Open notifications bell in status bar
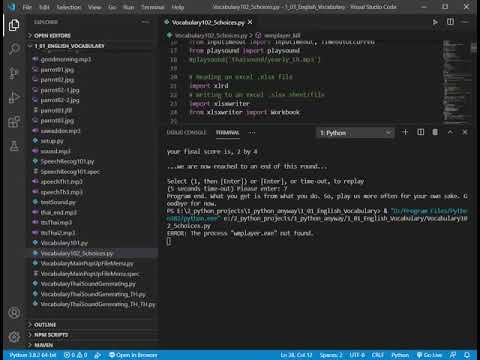The height and width of the screenshot is (360, 480). (x=467, y=355)
